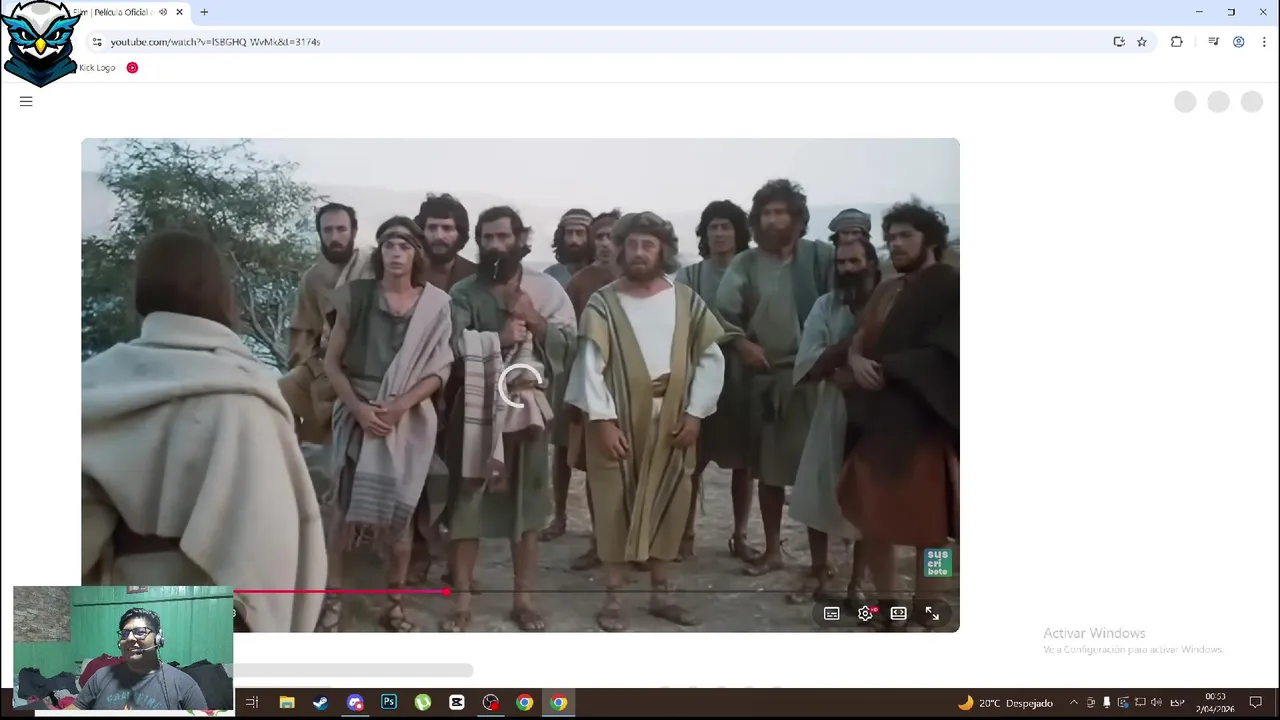
Task: Switch the player to theater mode
Action: [898, 613]
